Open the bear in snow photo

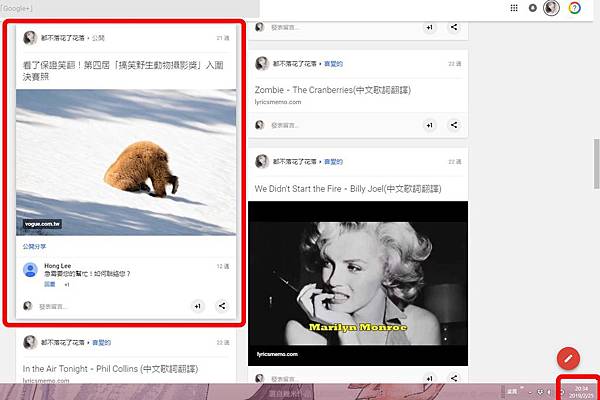(x=126, y=162)
